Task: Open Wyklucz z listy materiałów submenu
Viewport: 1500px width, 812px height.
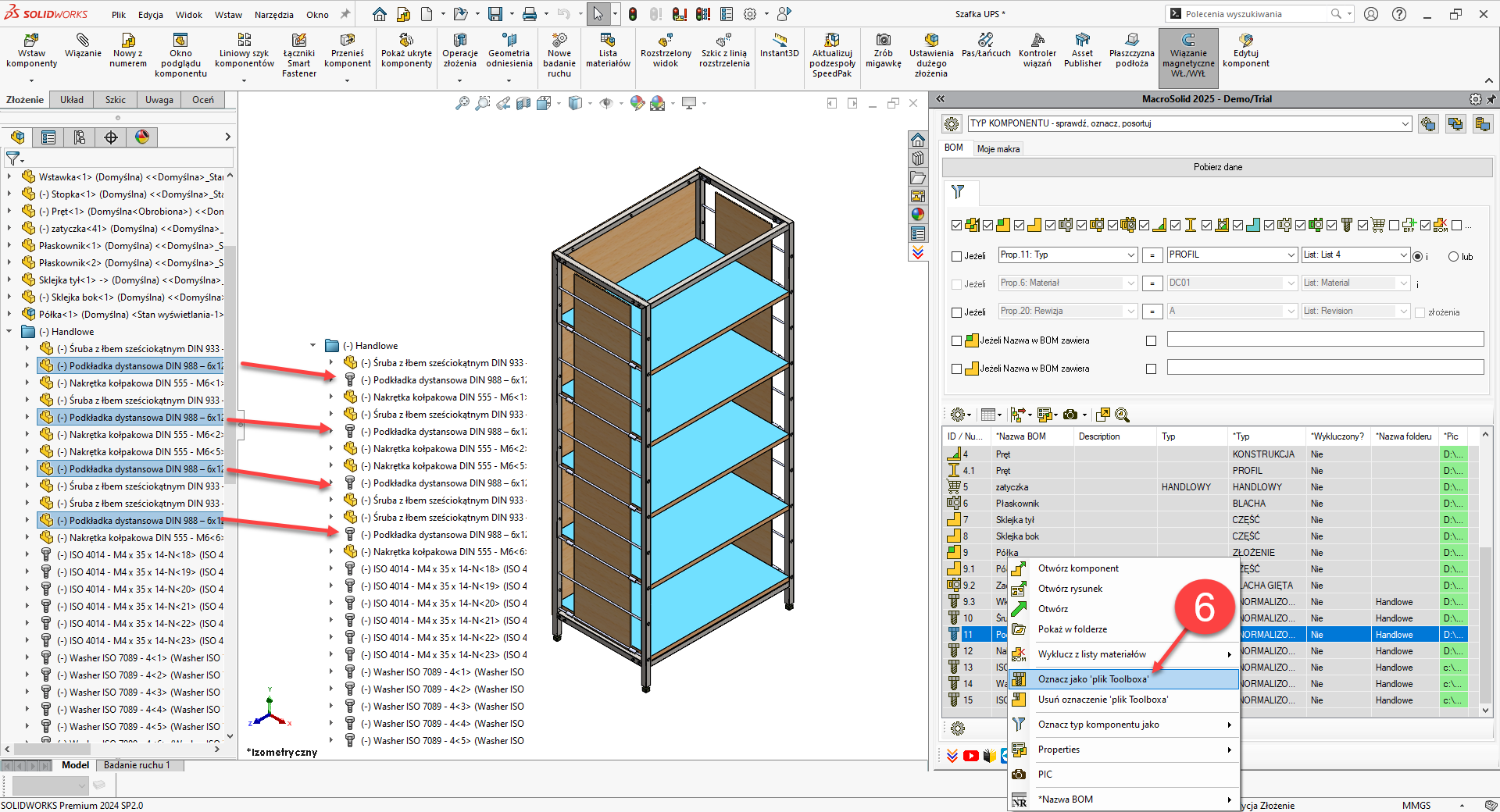Action: coord(1125,654)
